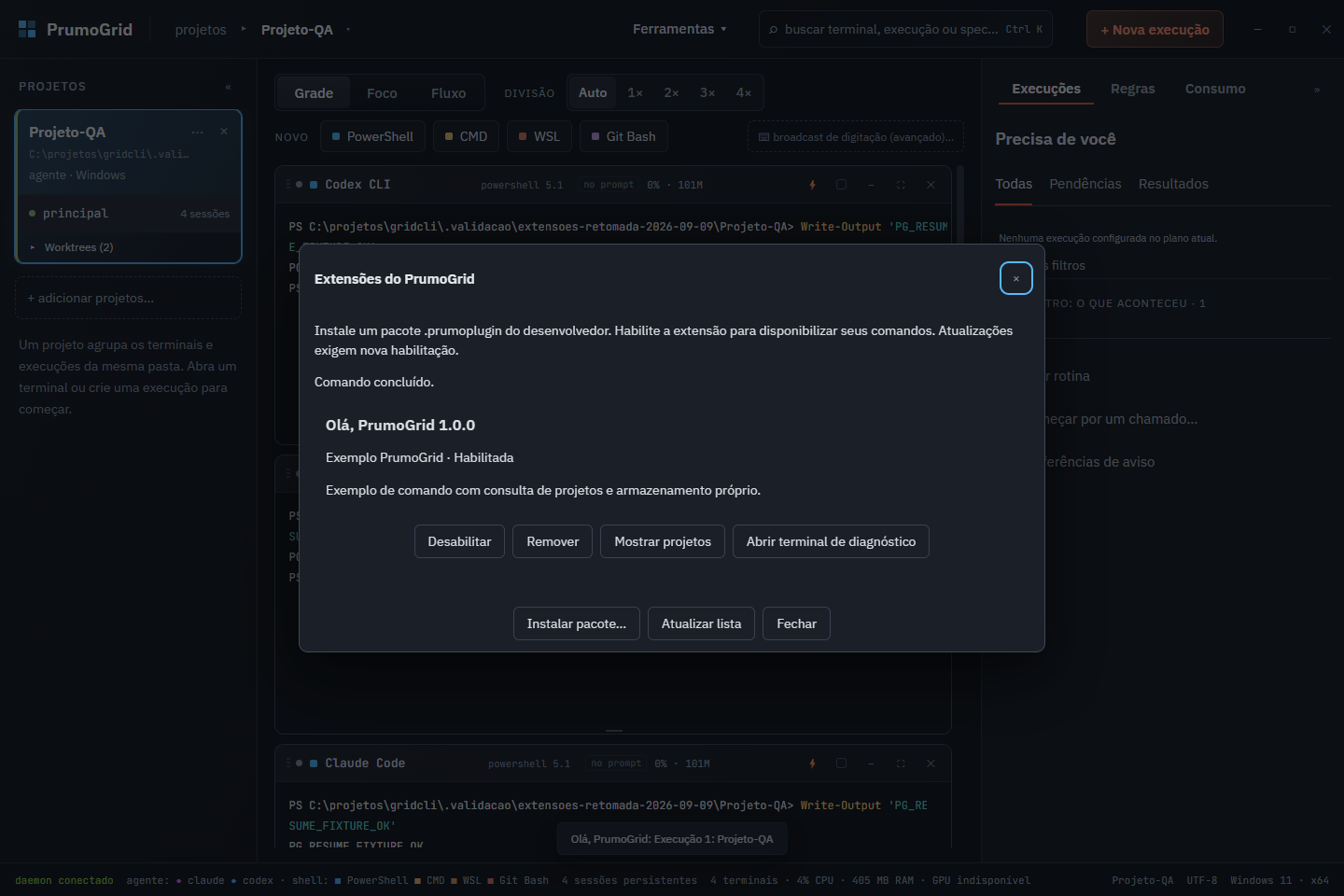Click + Nova execução button

click(x=1155, y=29)
